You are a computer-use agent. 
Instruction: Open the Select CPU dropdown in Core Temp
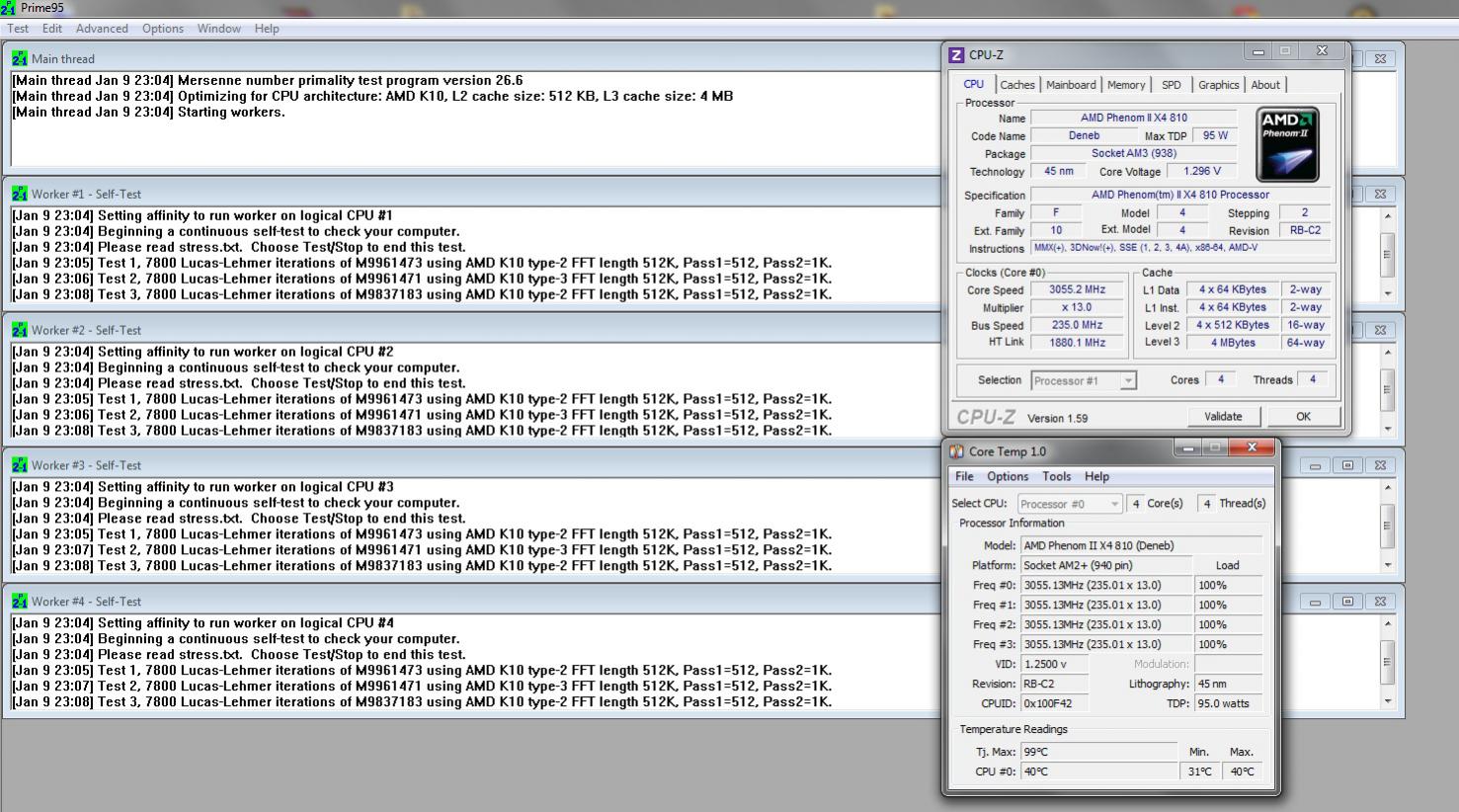pyautogui.click(x=1070, y=504)
